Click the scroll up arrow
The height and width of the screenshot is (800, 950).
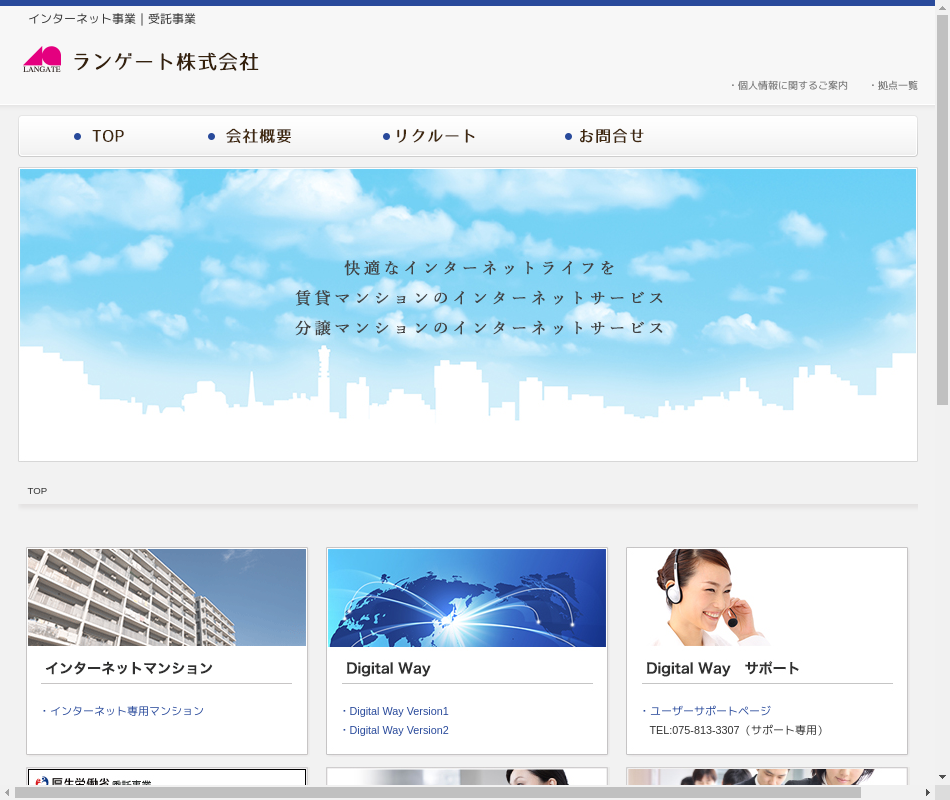(942, 8)
